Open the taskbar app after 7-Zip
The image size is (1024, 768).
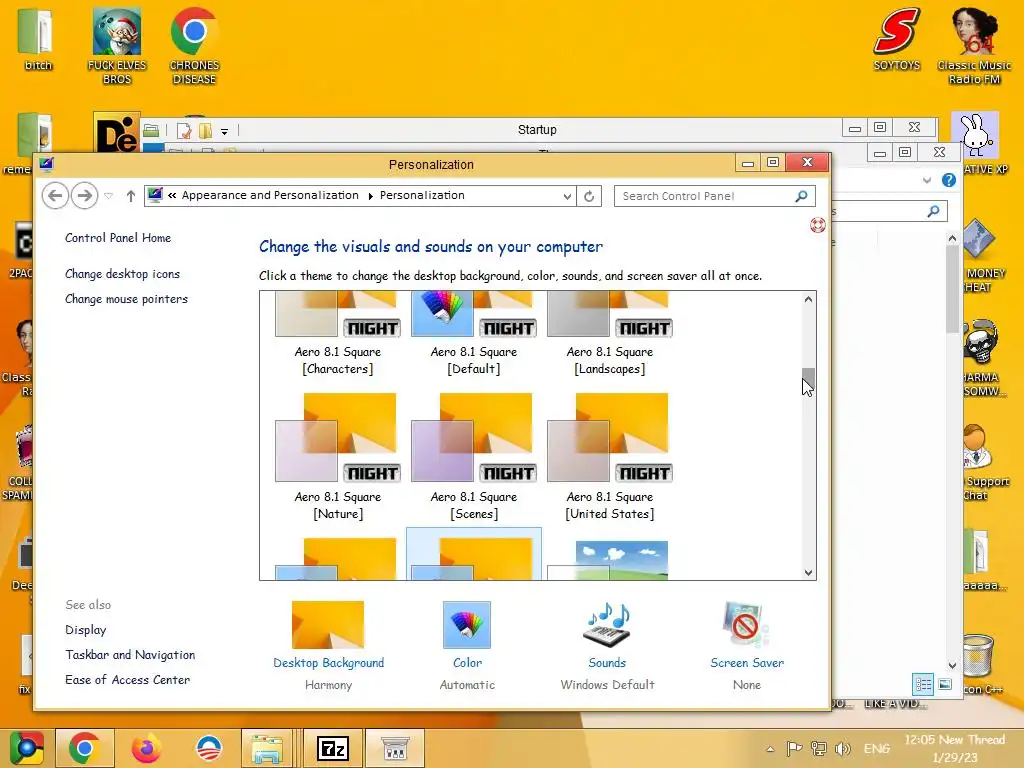pyautogui.click(x=395, y=748)
